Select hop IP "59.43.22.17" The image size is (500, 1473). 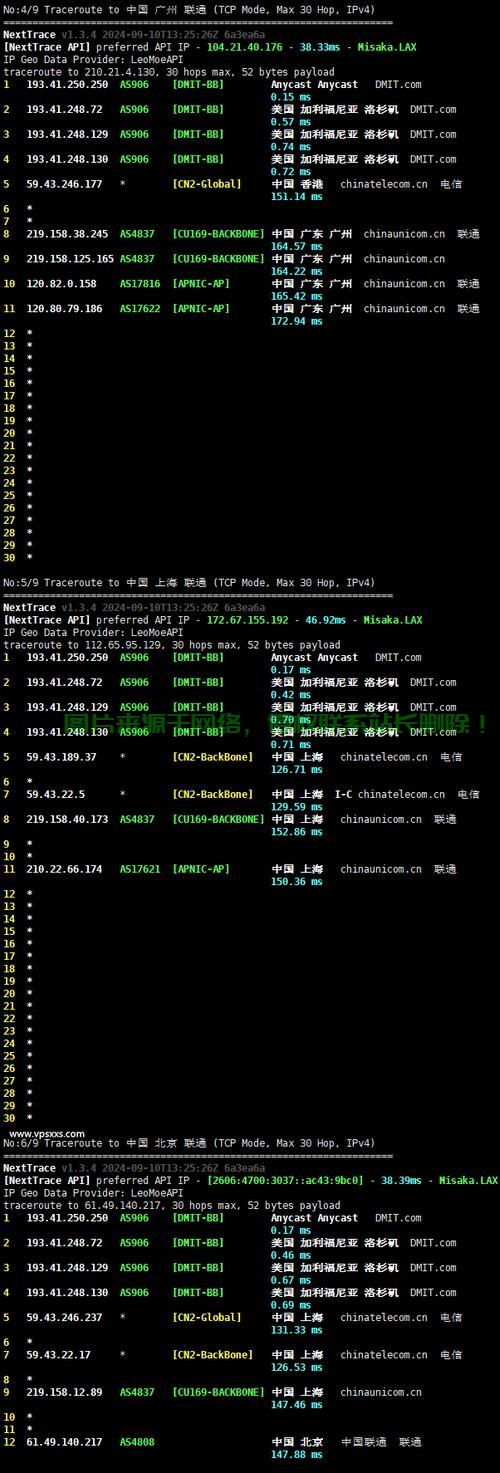point(58,1355)
